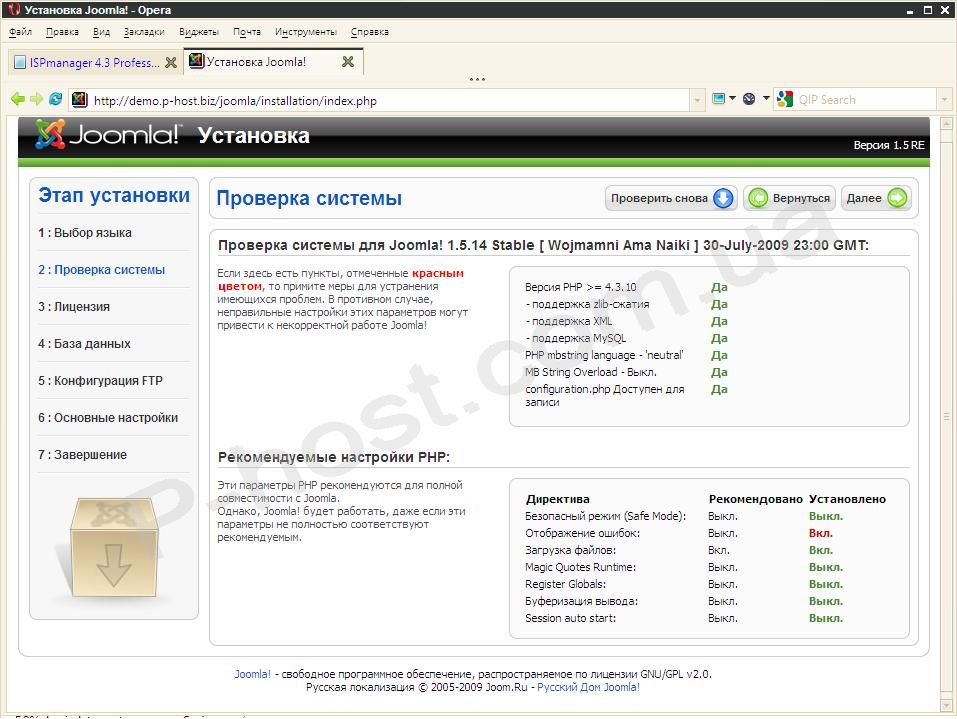Screen dimensions: 957x719
Task: Click the site favicon in the address bar
Action: tap(80, 99)
